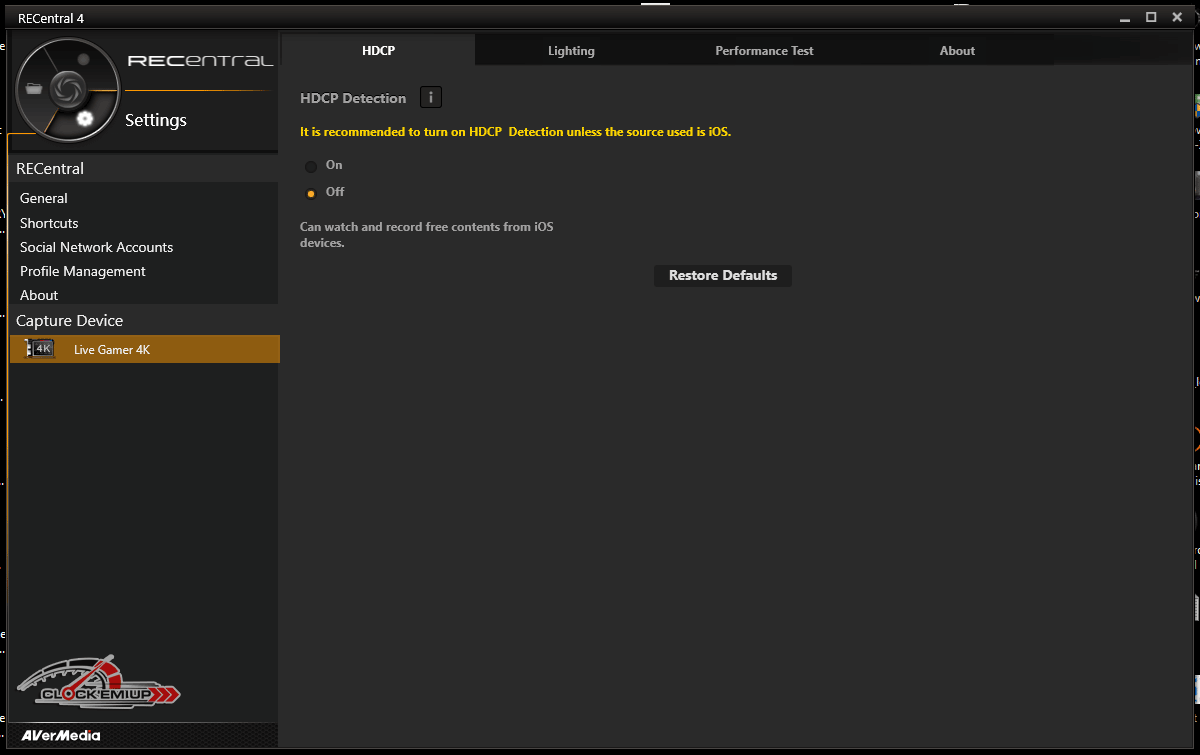The image size is (1200, 755).
Task: Open Profile Management
Action: point(83,271)
